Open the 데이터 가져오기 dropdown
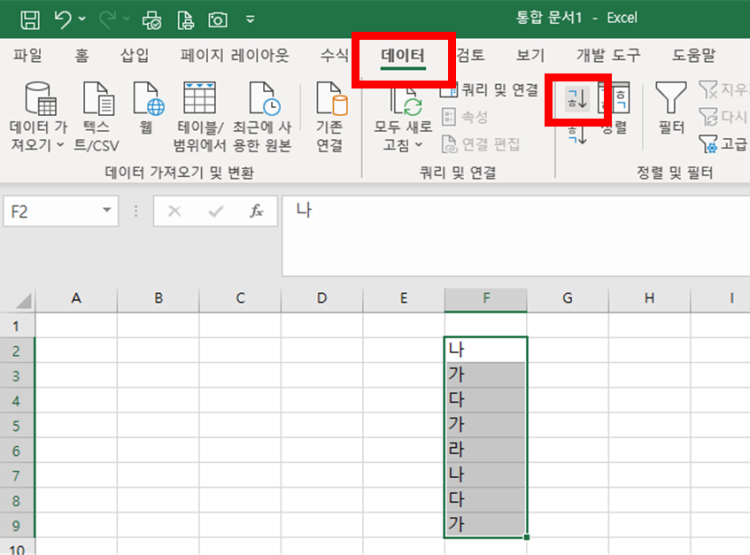This screenshot has width=750, height=555. (x=38, y=117)
